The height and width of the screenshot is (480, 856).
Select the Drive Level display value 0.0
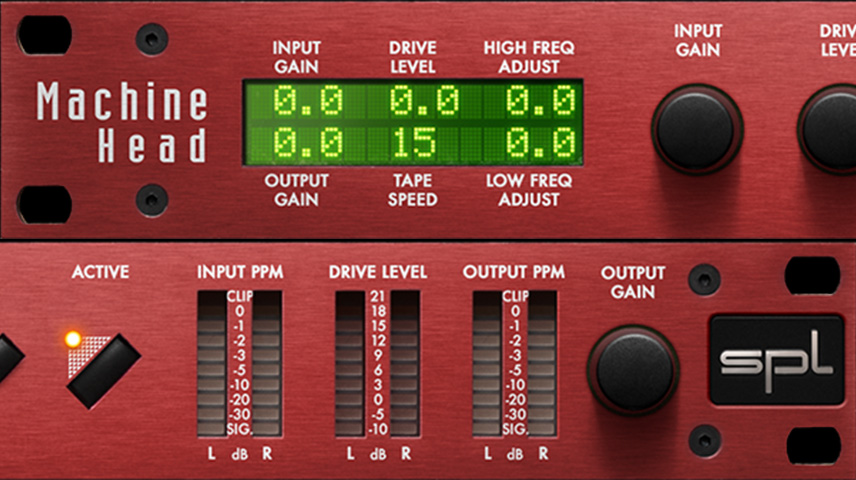coord(424,101)
